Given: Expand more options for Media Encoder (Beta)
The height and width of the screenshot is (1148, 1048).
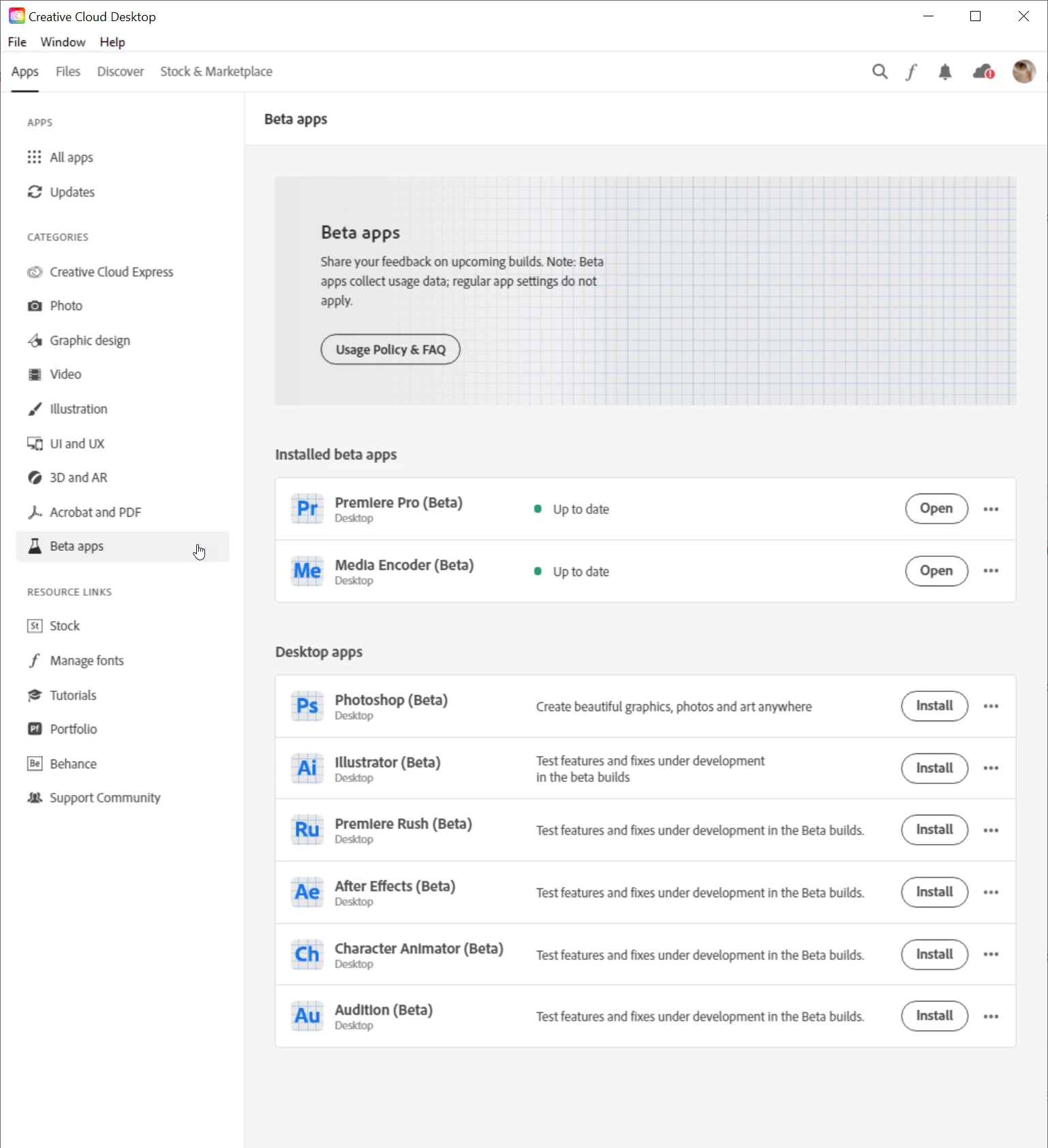Looking at the screenshot, I should (991, 571).
